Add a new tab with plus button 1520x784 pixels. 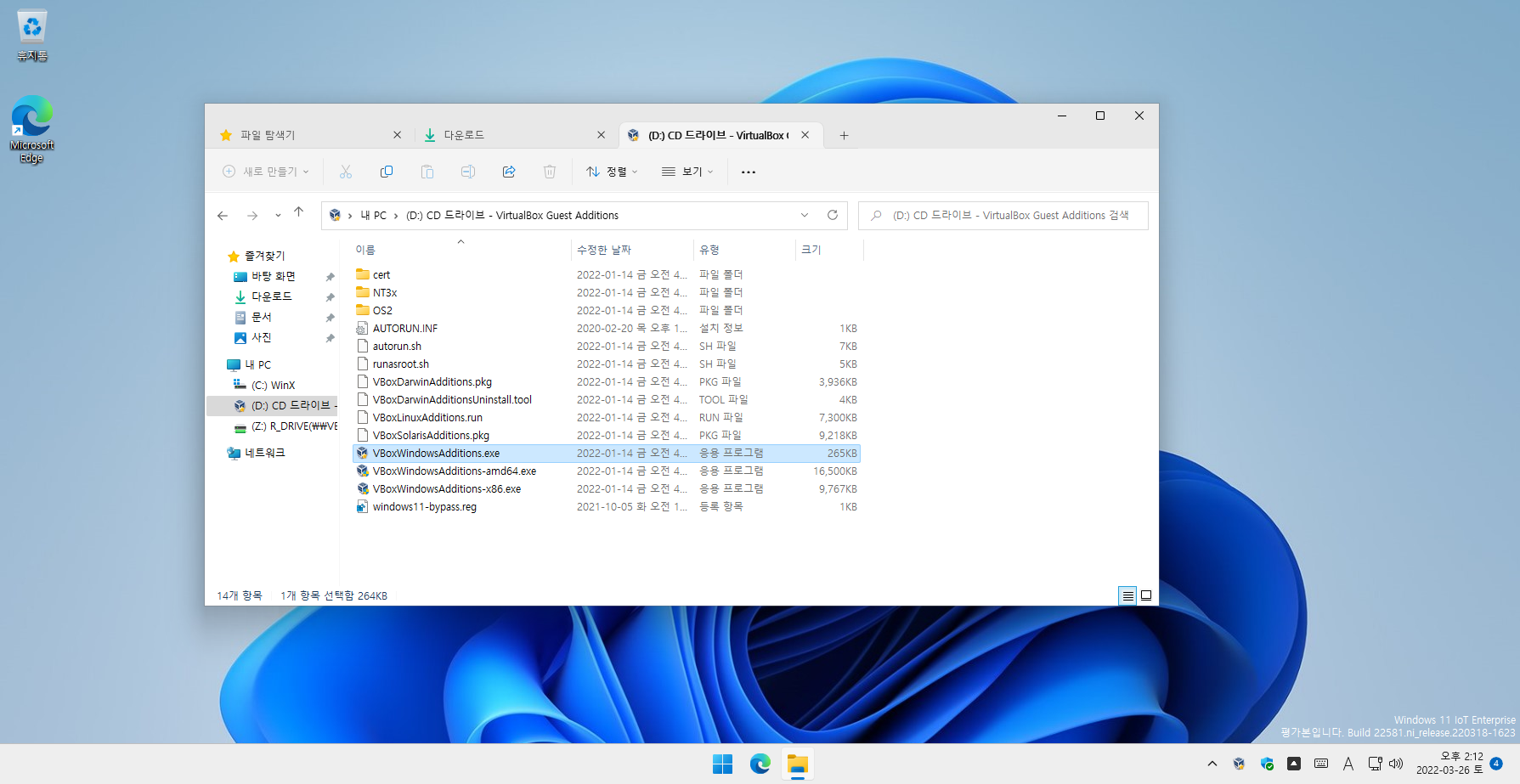(x=844, y=135)
